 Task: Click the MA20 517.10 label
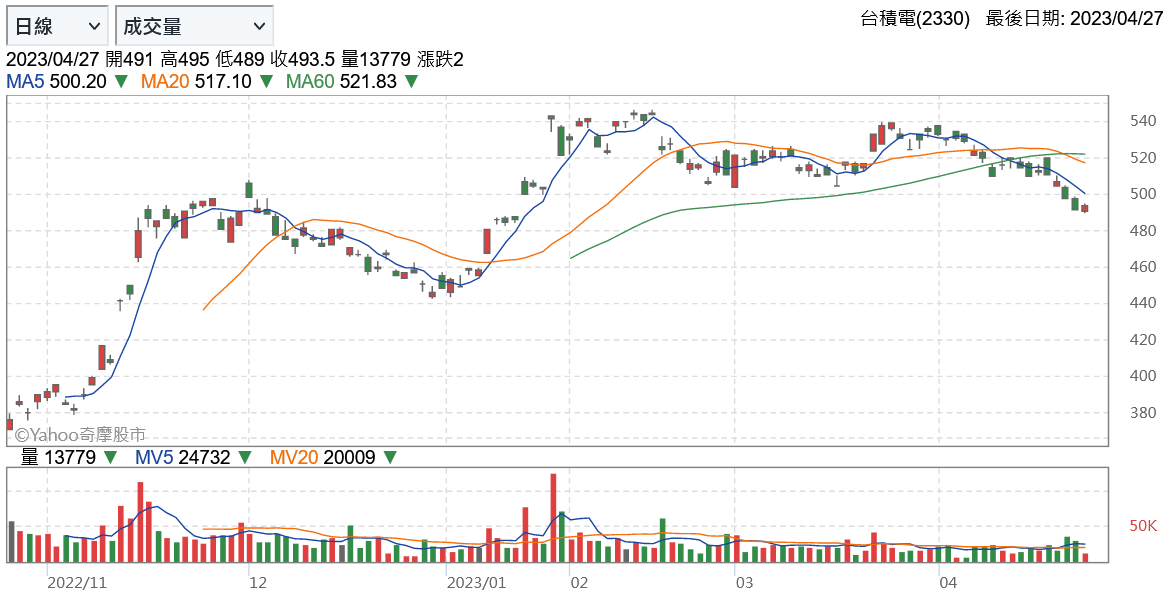(x=196, y=82)
